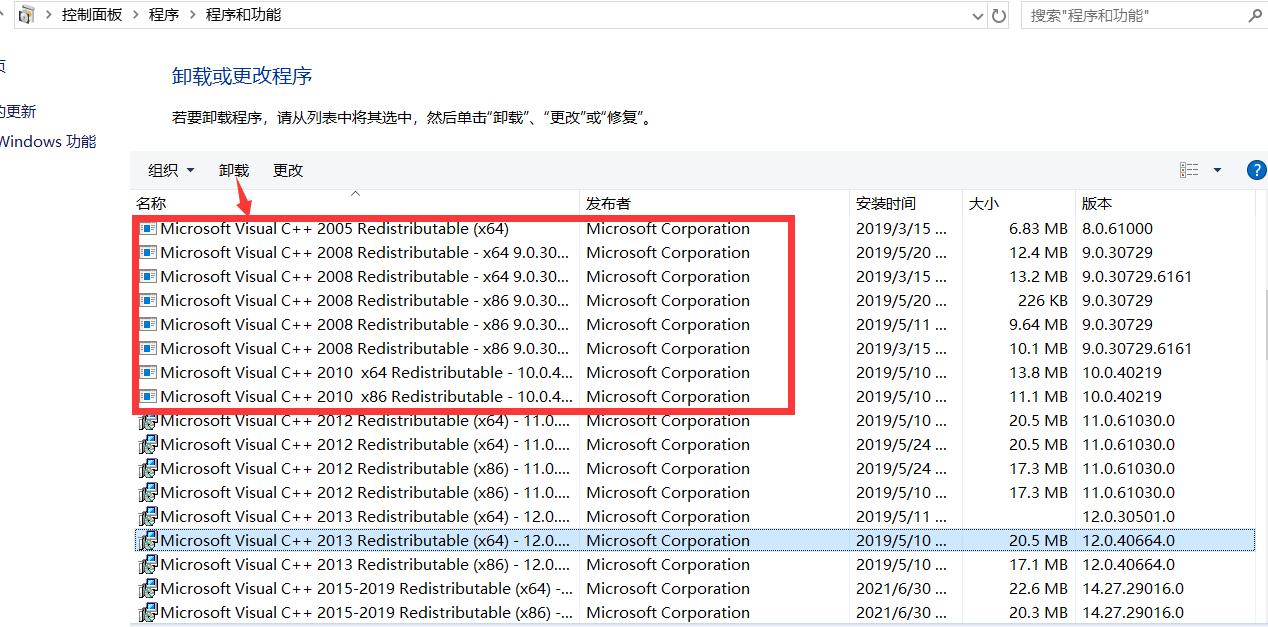The height and width of the screenshot is (627, 1268).
Task: Click the magnifier icon in the search box
Action: pyautogui.click(x=1255, y=15)
